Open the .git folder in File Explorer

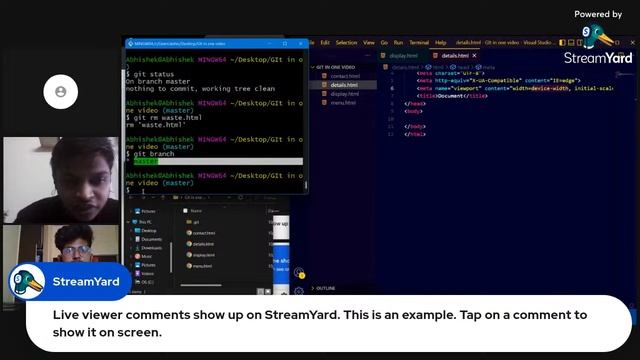[193, 222]
